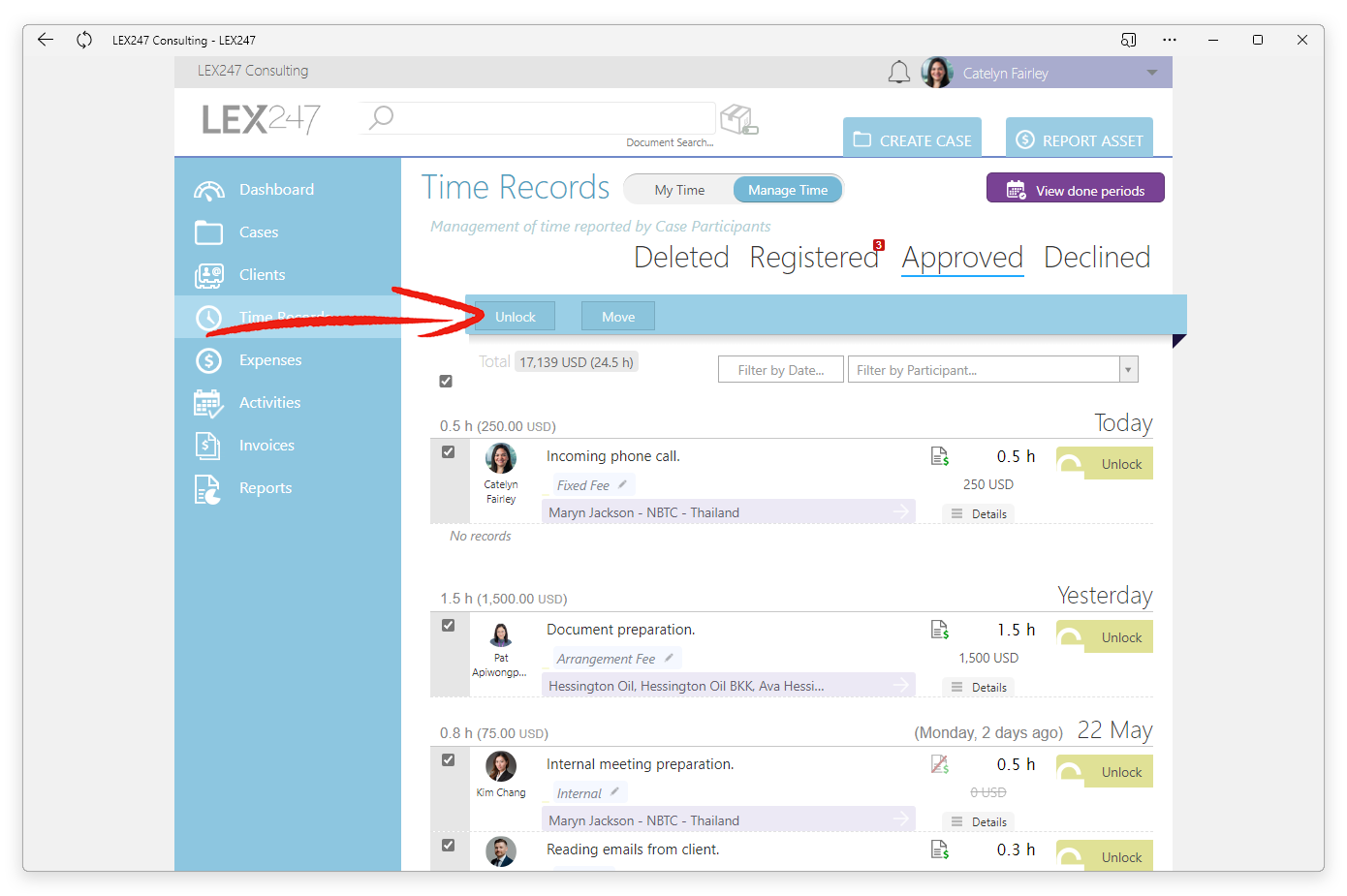Click the Activities calendar icon
Image resolution: width=1347 pixels, height=896 pixels.
pyautogui.click(x=208, y=403)
